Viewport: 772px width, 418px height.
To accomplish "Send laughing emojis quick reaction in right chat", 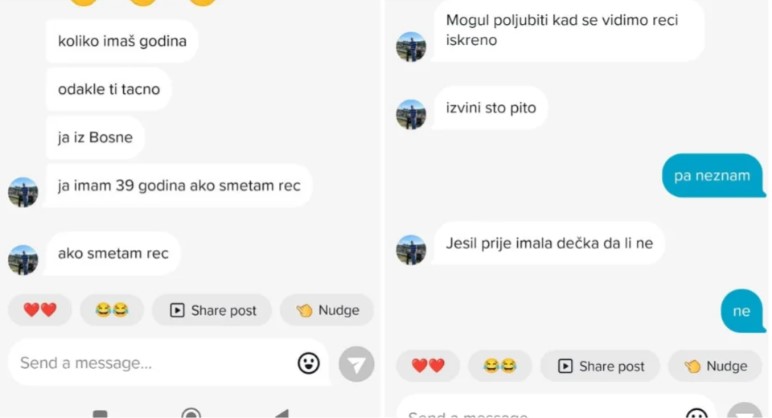I will (x=500, y=366).
